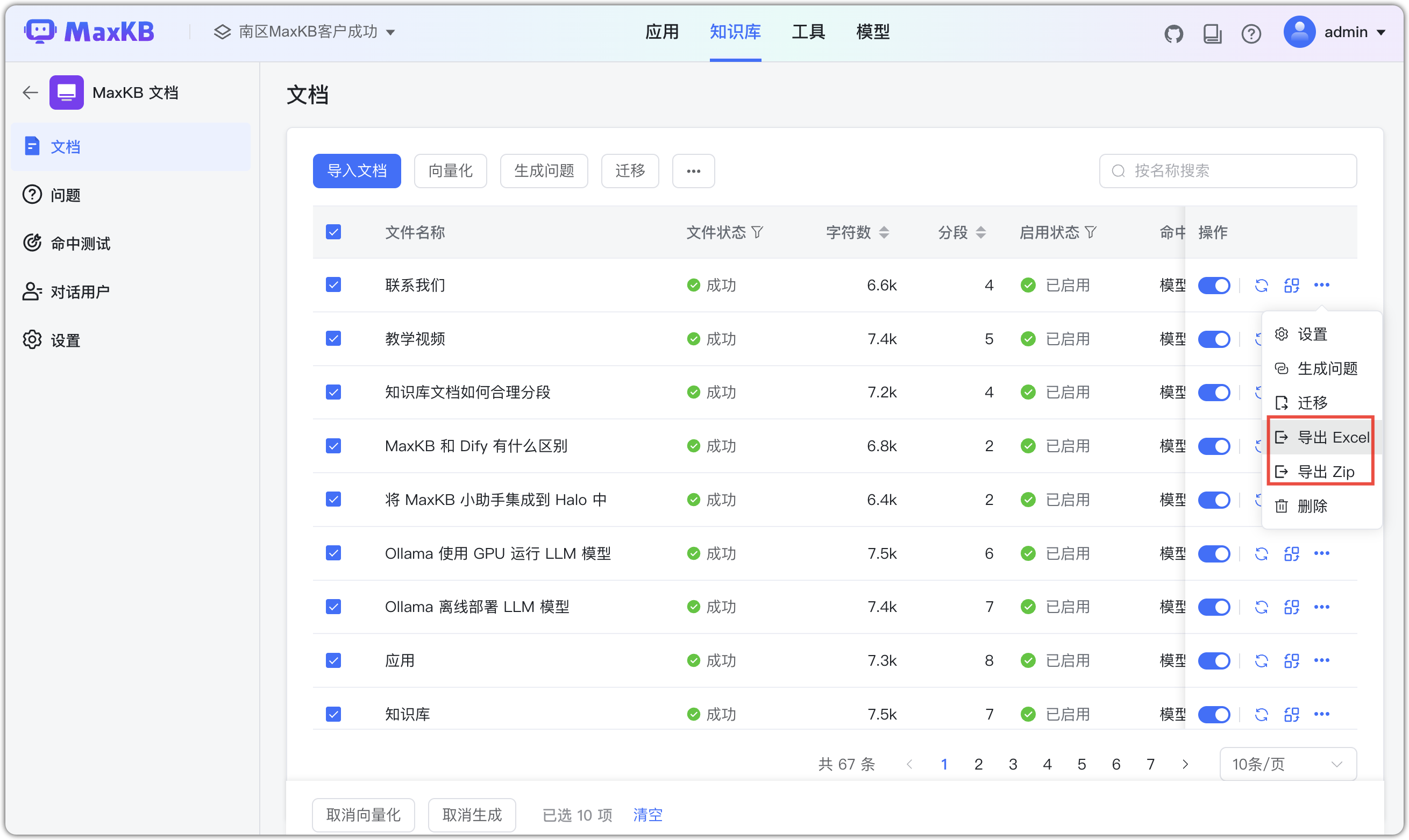Click the help question mark icon
1409x840 pixels.
tap(1250, 33)
